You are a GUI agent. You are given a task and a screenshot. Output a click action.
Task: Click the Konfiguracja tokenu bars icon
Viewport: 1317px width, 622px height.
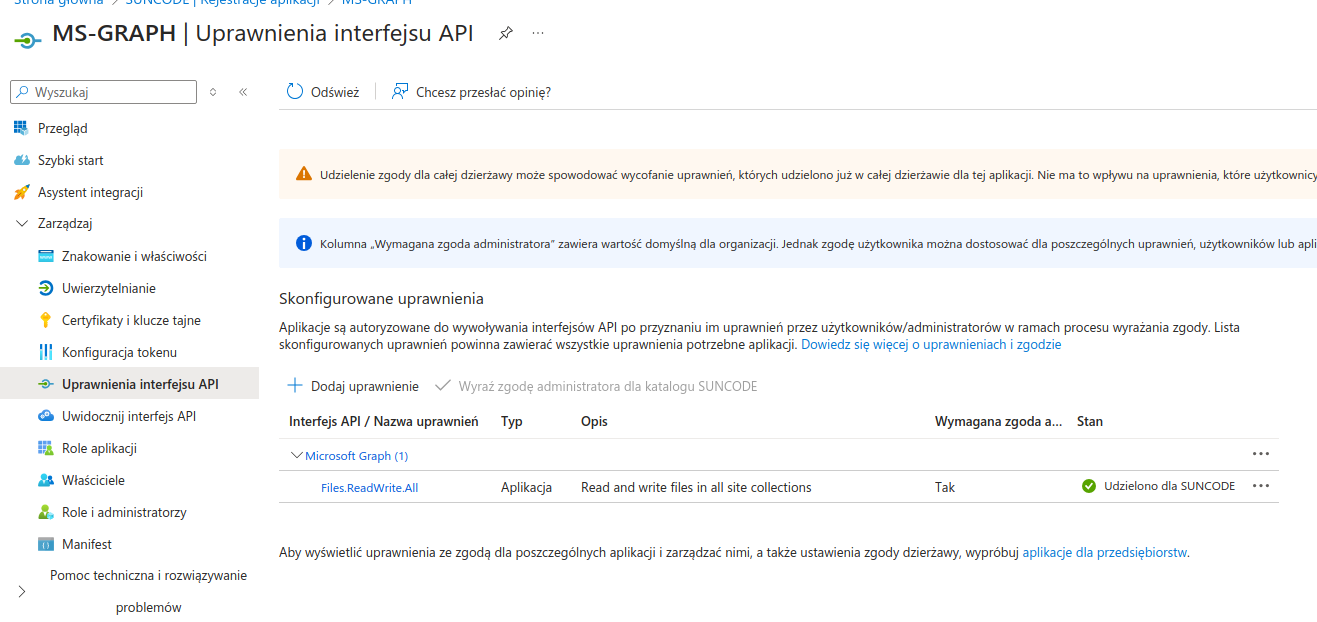tap(45, 352)
